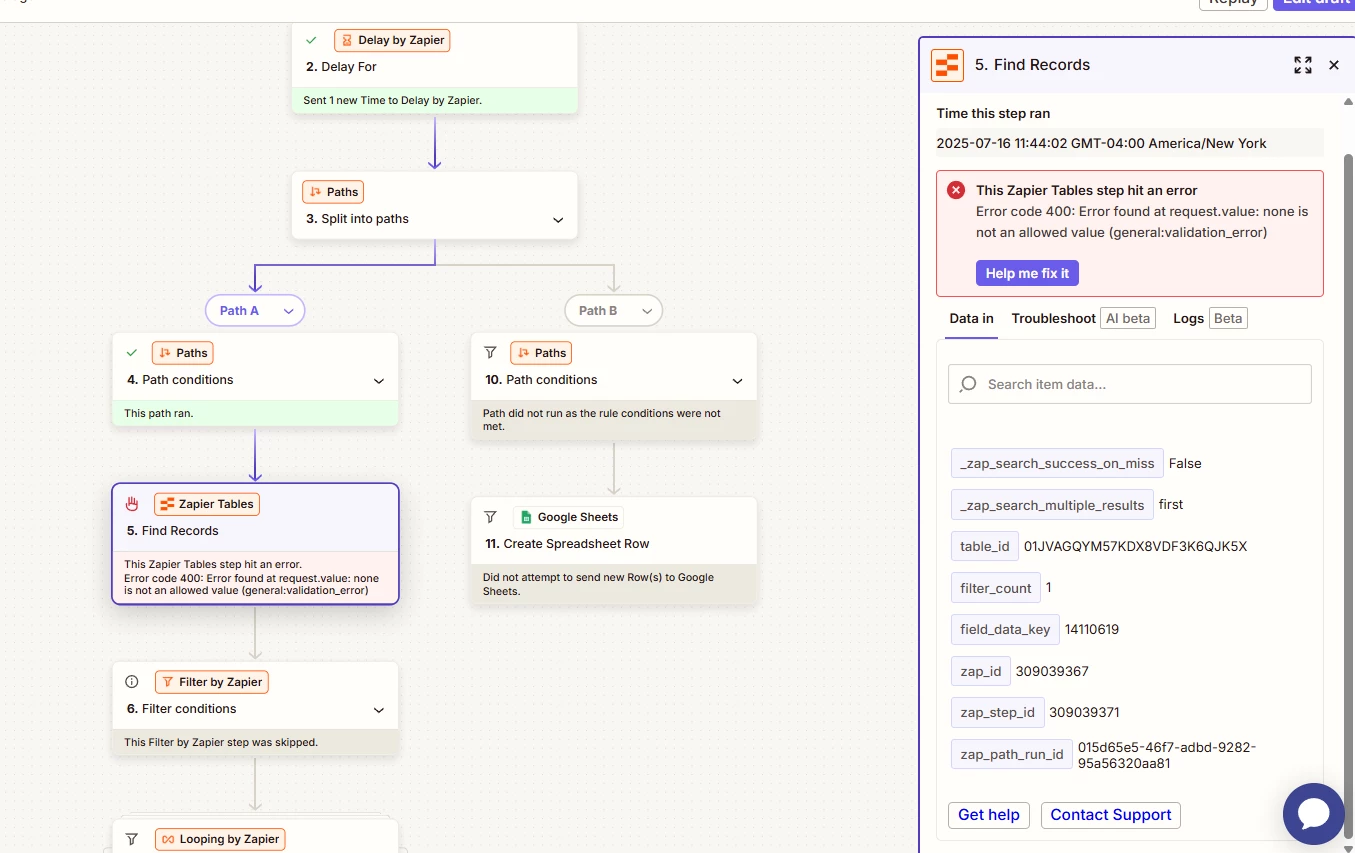The image size is (1355, 853).
Task: Click the Delay by Zapier app badge
Action: 392,40
